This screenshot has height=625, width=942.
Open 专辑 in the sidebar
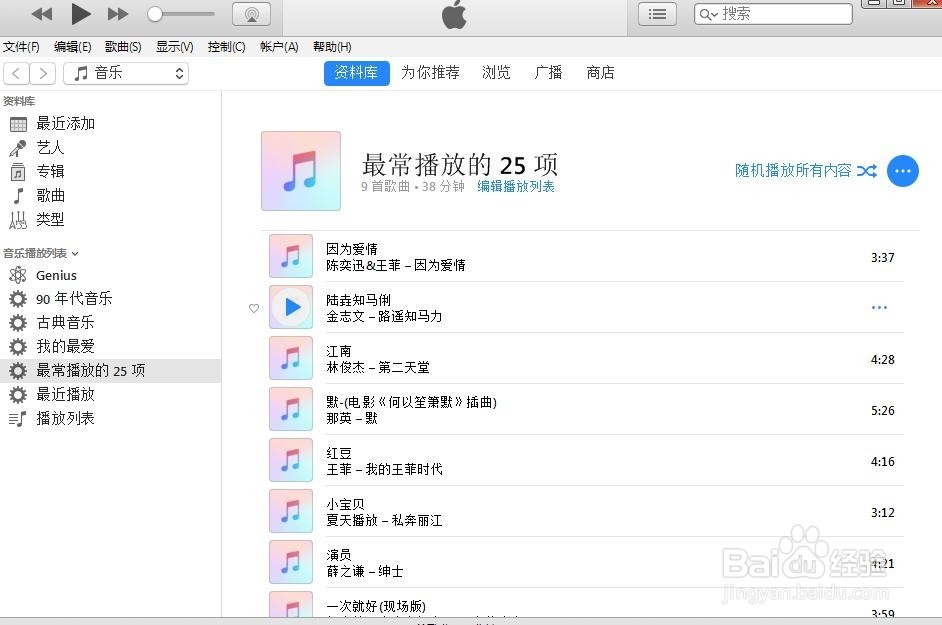coord(50,172)
